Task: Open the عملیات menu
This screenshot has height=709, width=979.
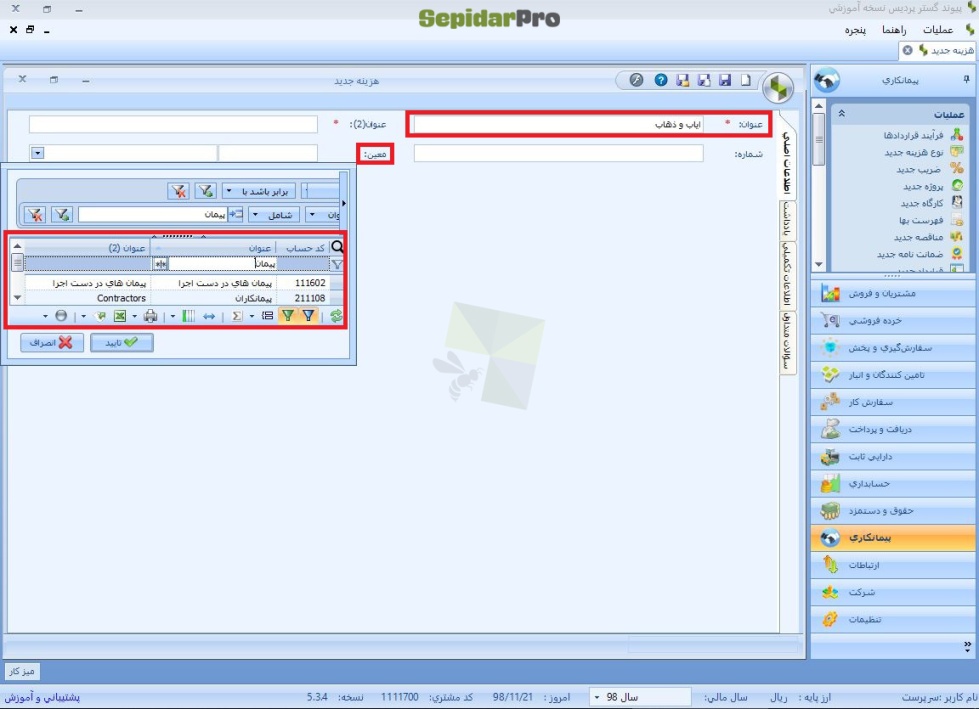Action: tap(938, 30)
